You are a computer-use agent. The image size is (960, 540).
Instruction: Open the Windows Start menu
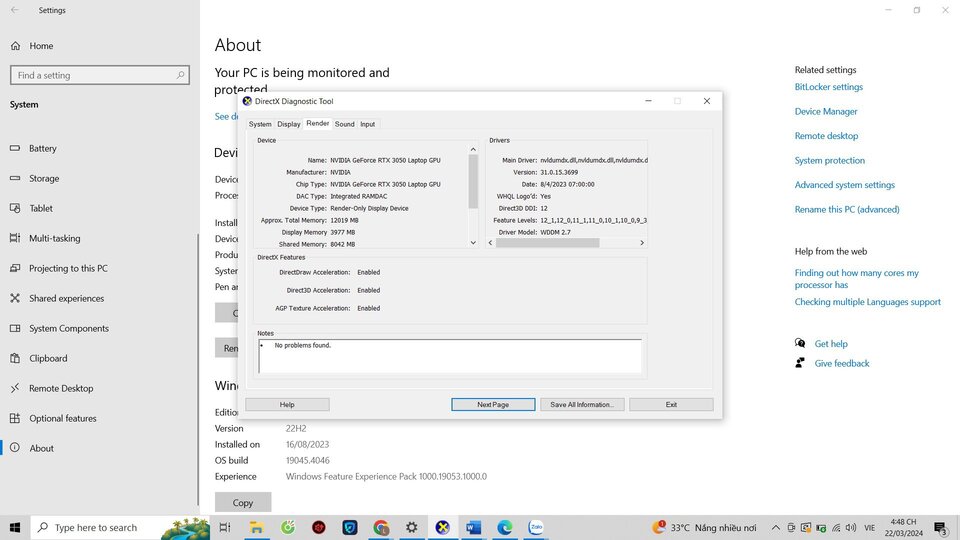coord(15,527)
